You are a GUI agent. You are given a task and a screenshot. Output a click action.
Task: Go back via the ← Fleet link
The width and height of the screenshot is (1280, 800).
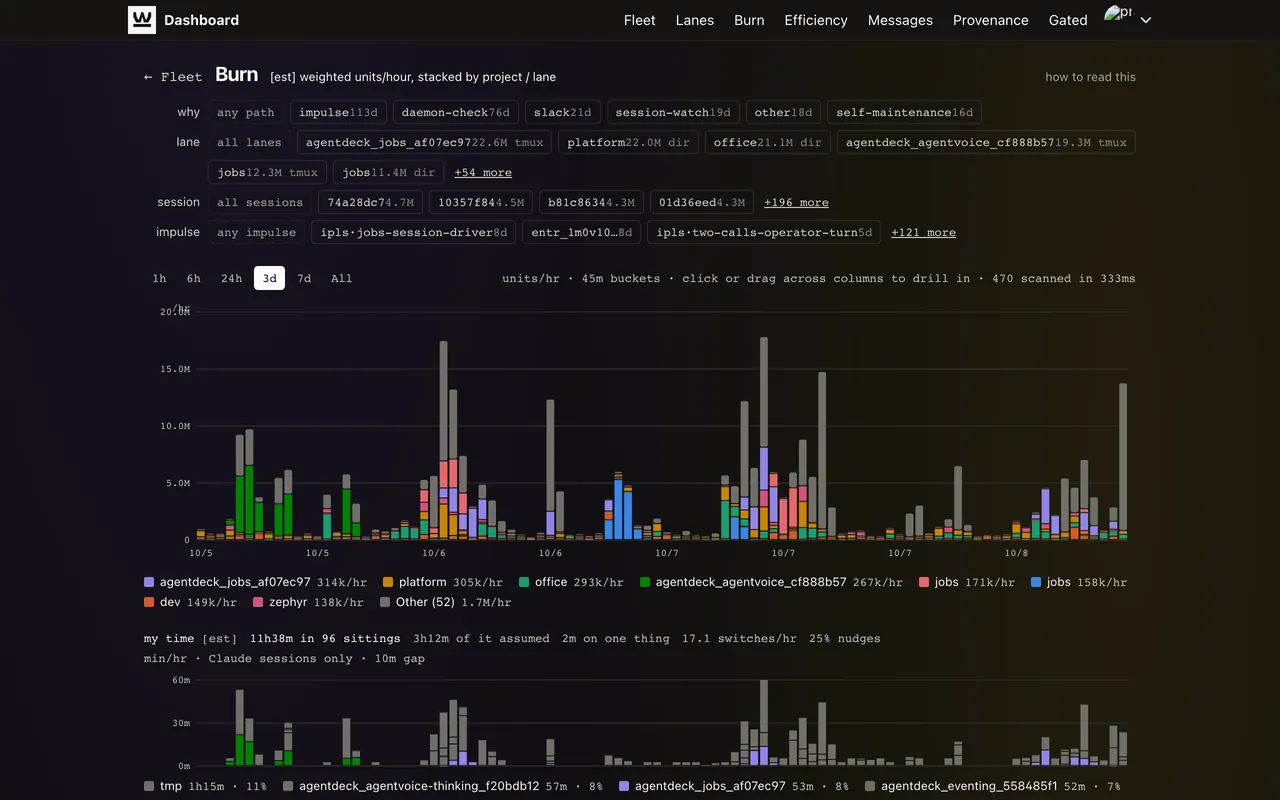(173, 77)
